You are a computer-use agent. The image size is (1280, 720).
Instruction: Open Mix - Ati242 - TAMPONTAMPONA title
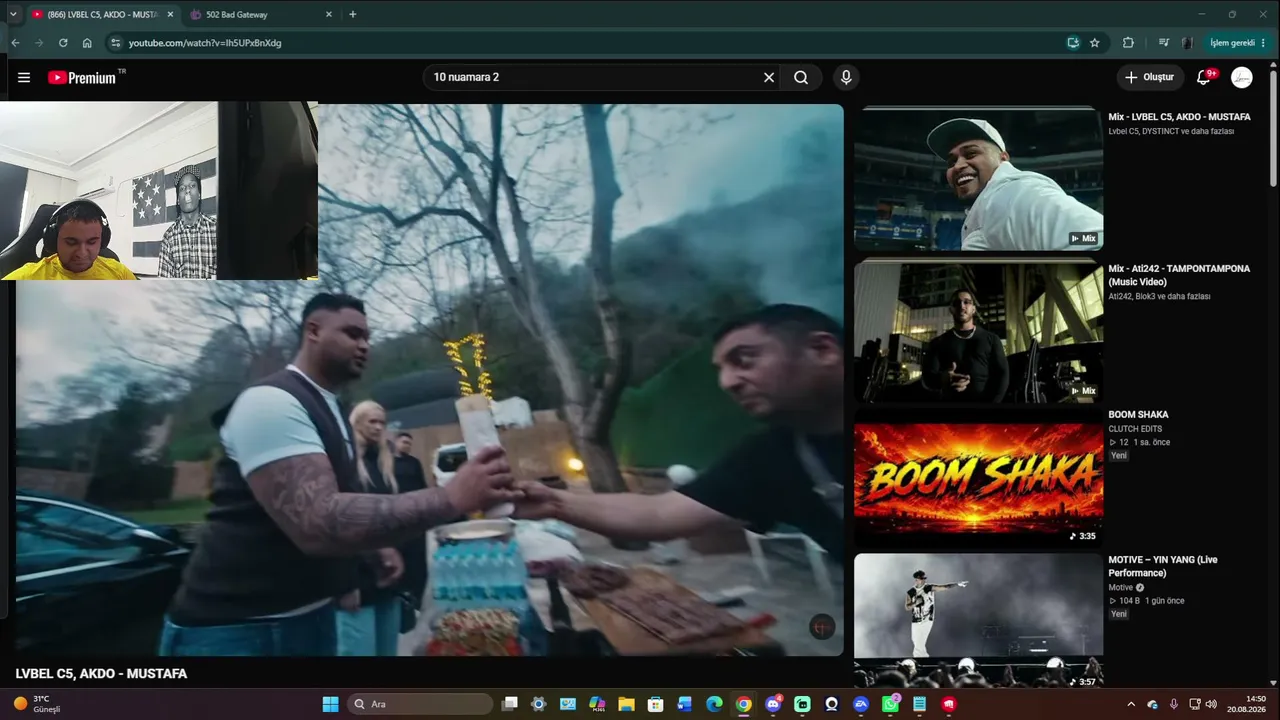click(1179, 275)
